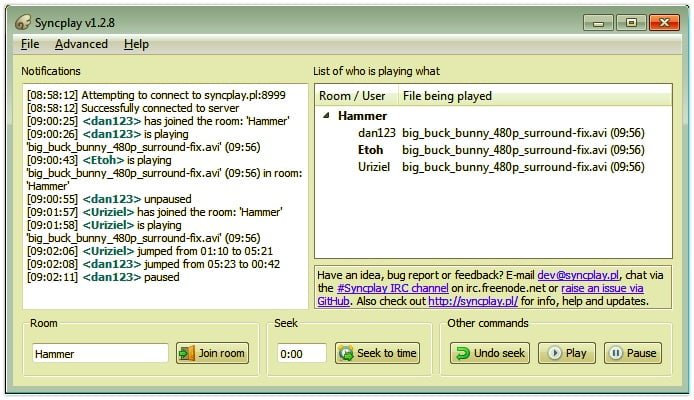694x400 pixels.
Task: Click the Room / User column header
Action: [356, 96]
